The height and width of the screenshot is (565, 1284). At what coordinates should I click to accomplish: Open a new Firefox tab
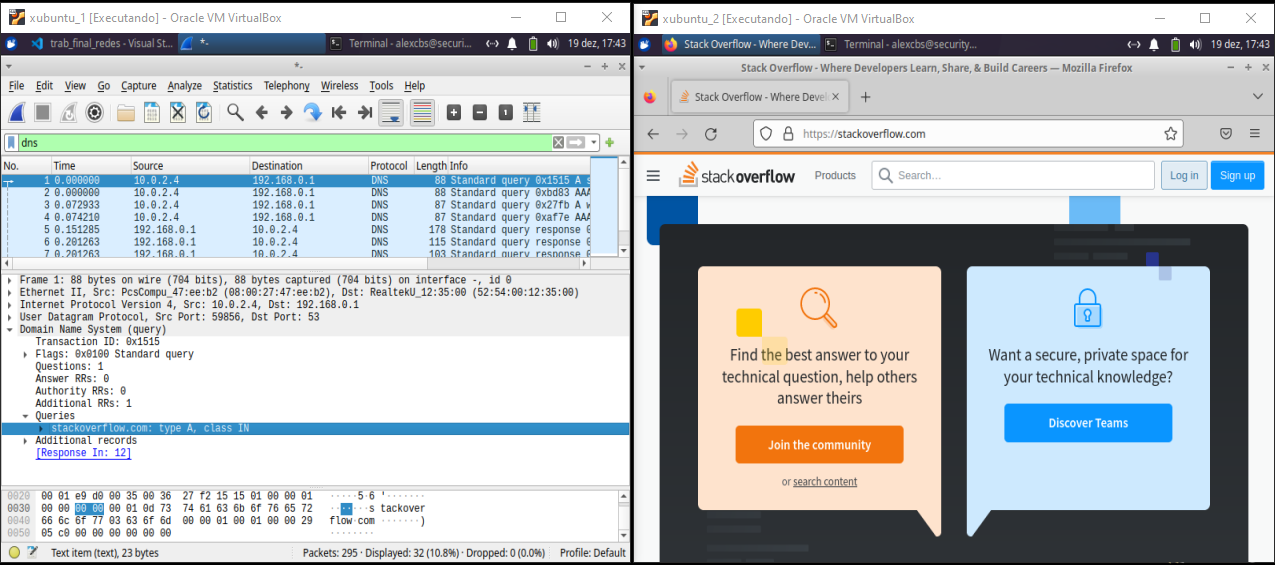click(866, 97)
